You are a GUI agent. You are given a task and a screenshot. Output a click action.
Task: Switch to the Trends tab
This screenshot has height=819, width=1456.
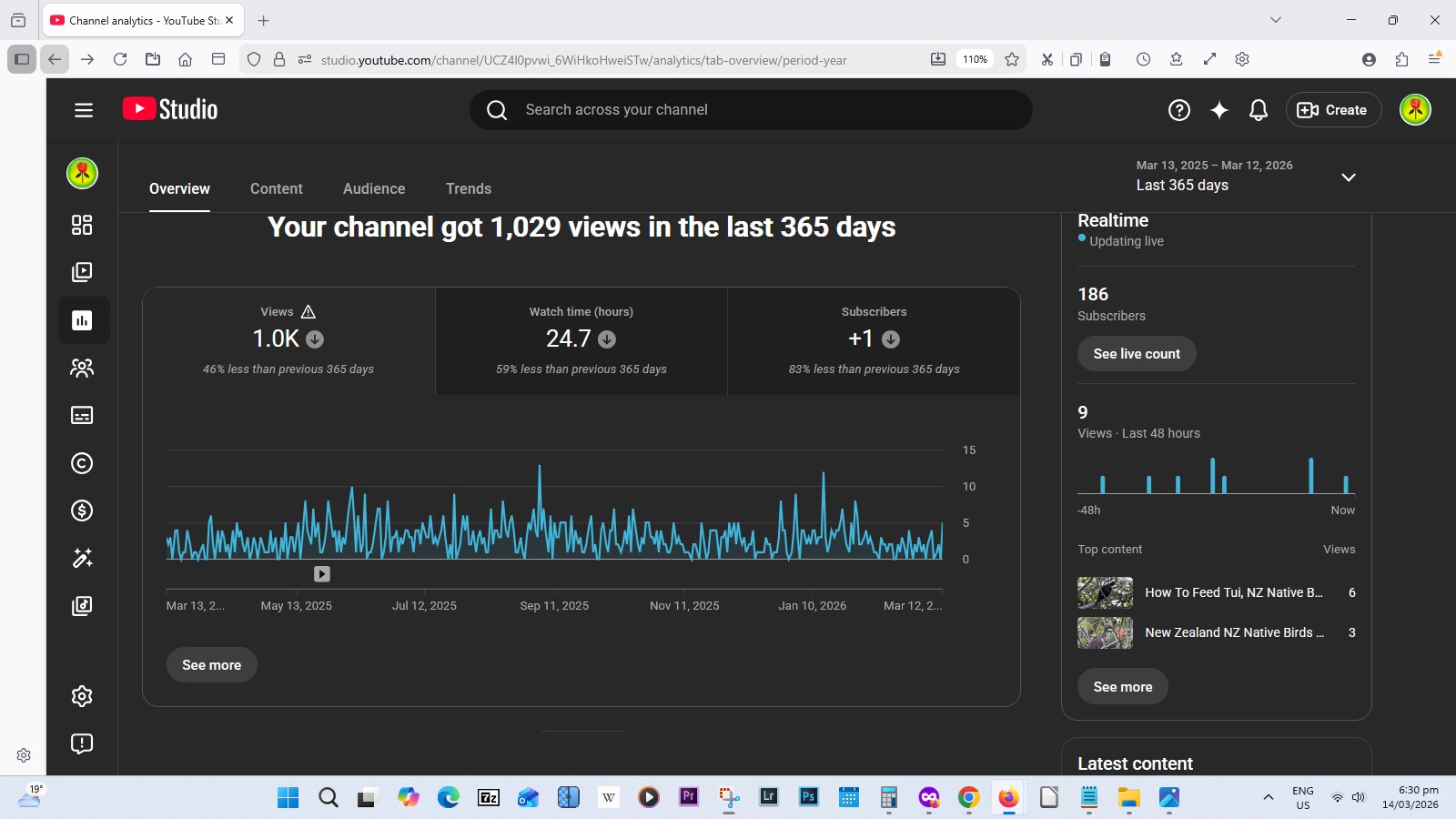[x=469, y=188]
